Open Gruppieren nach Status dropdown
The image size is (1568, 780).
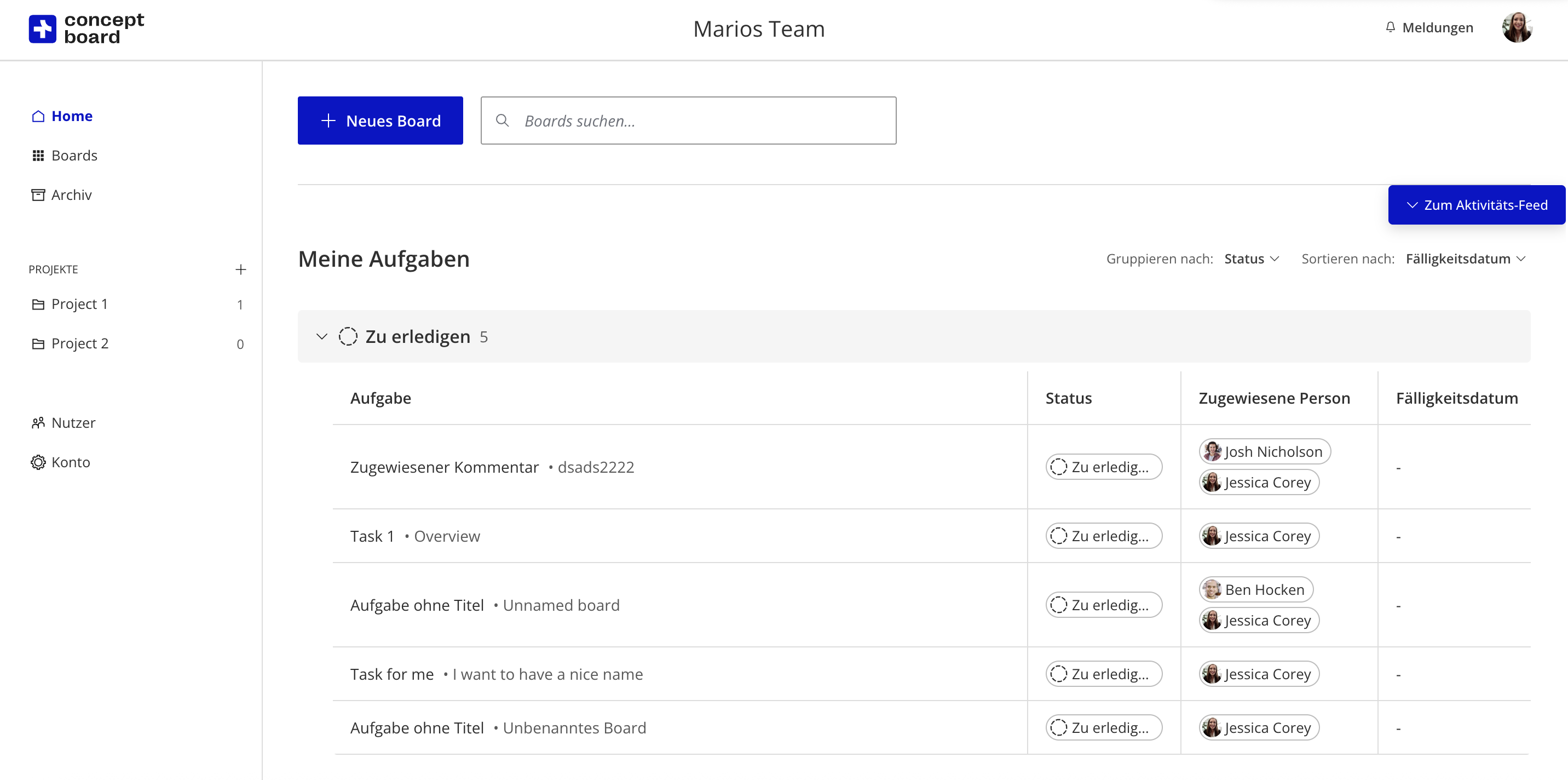[1252, 259]
